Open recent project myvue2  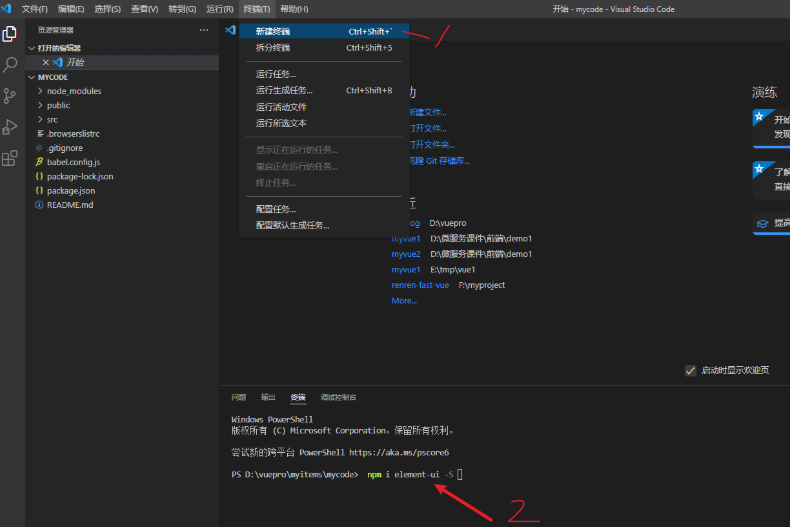click(x=406, y=254)
